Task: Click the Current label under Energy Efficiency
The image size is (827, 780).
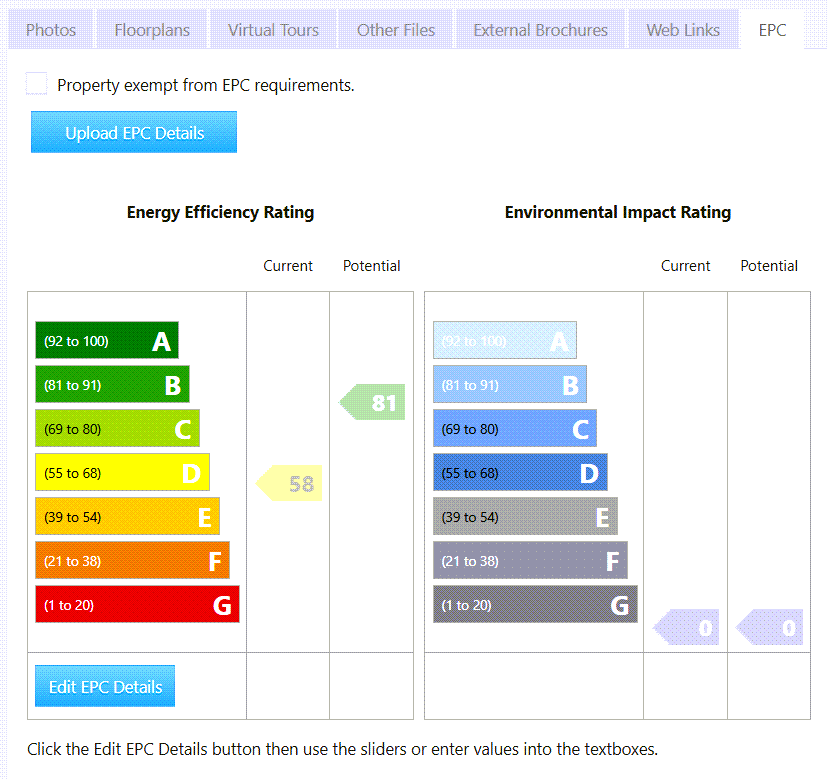Action: click(288, 266)
